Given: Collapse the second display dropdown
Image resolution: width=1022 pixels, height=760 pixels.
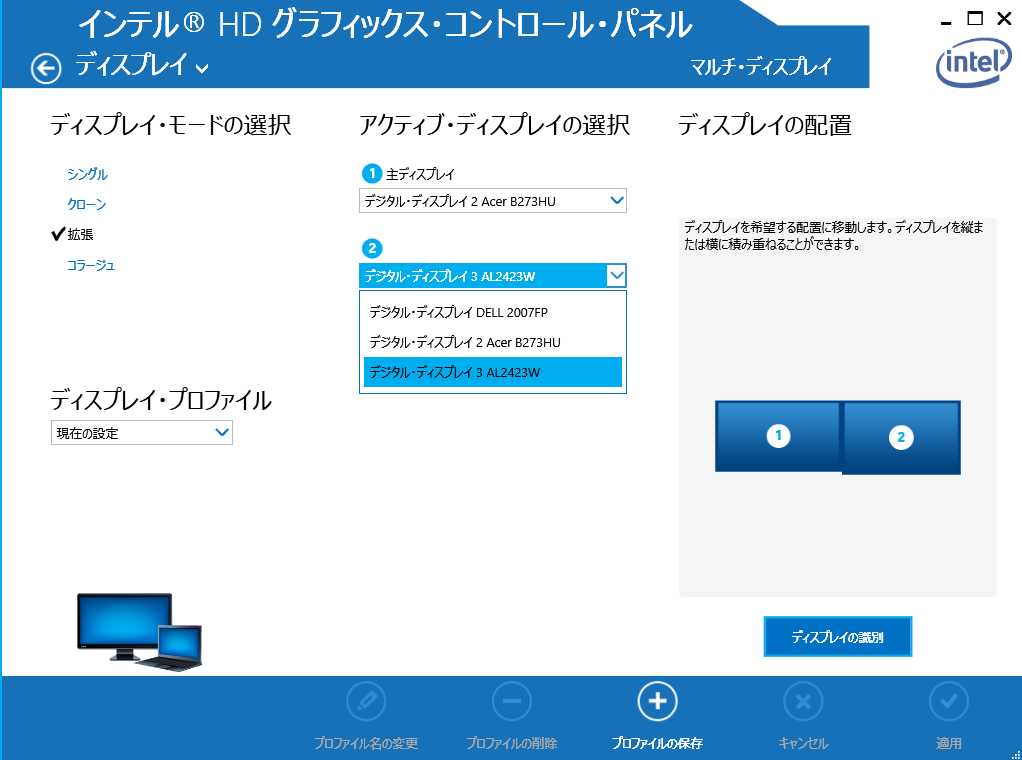Looking at the screenshot, I should 616,276.
